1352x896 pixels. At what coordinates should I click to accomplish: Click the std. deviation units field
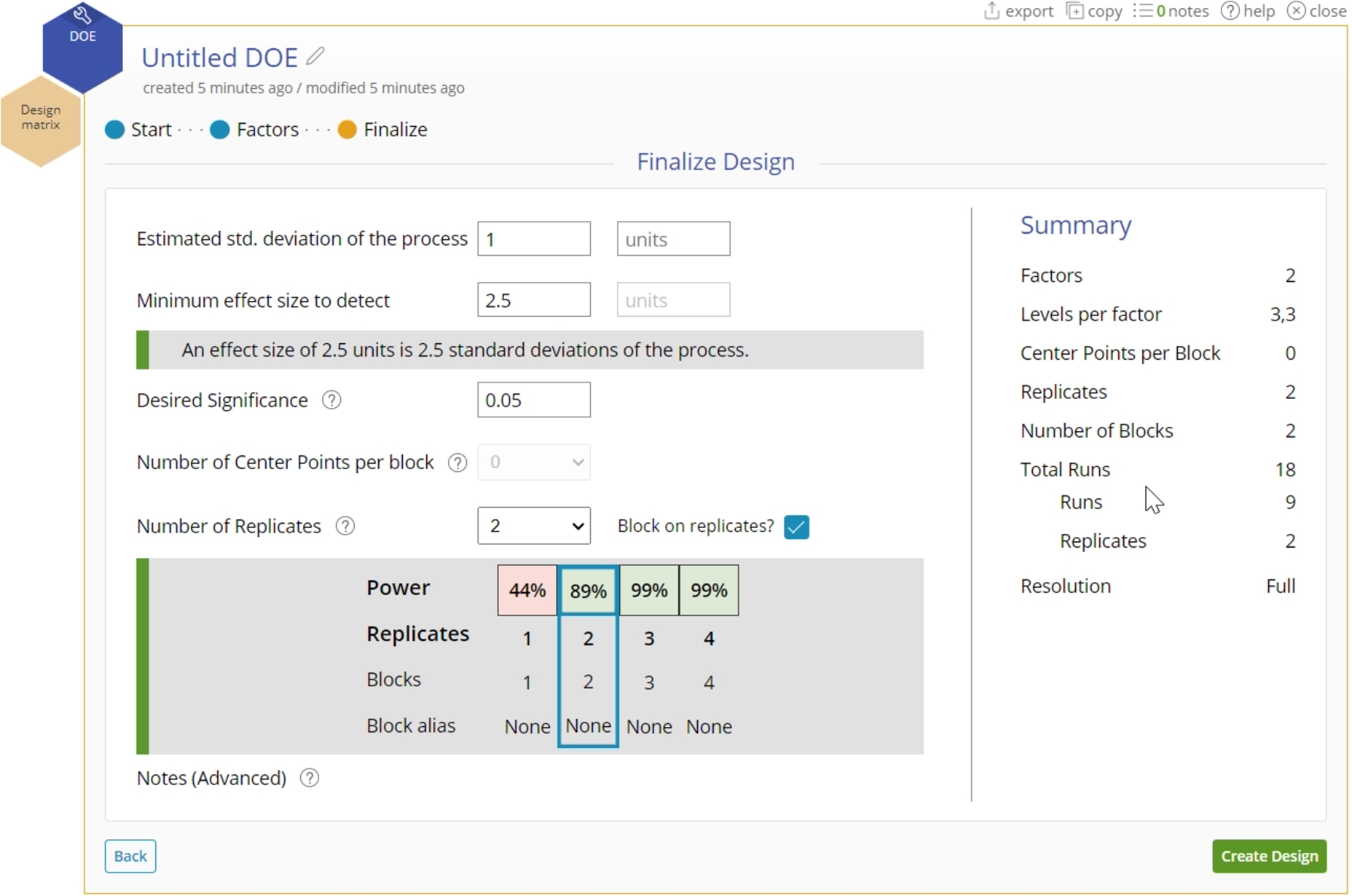[673, 239]
